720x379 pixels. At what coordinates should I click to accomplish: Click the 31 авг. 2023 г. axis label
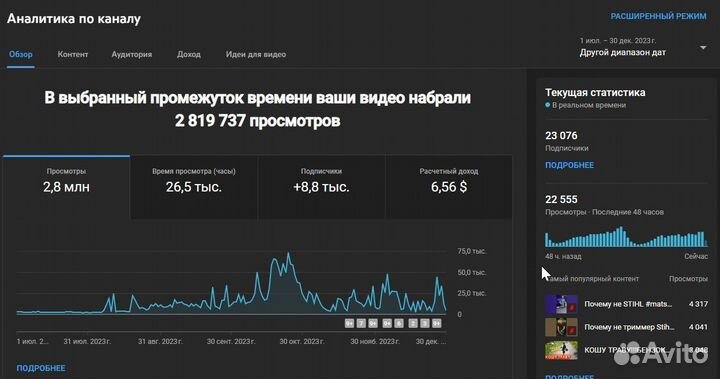(160, 341)
